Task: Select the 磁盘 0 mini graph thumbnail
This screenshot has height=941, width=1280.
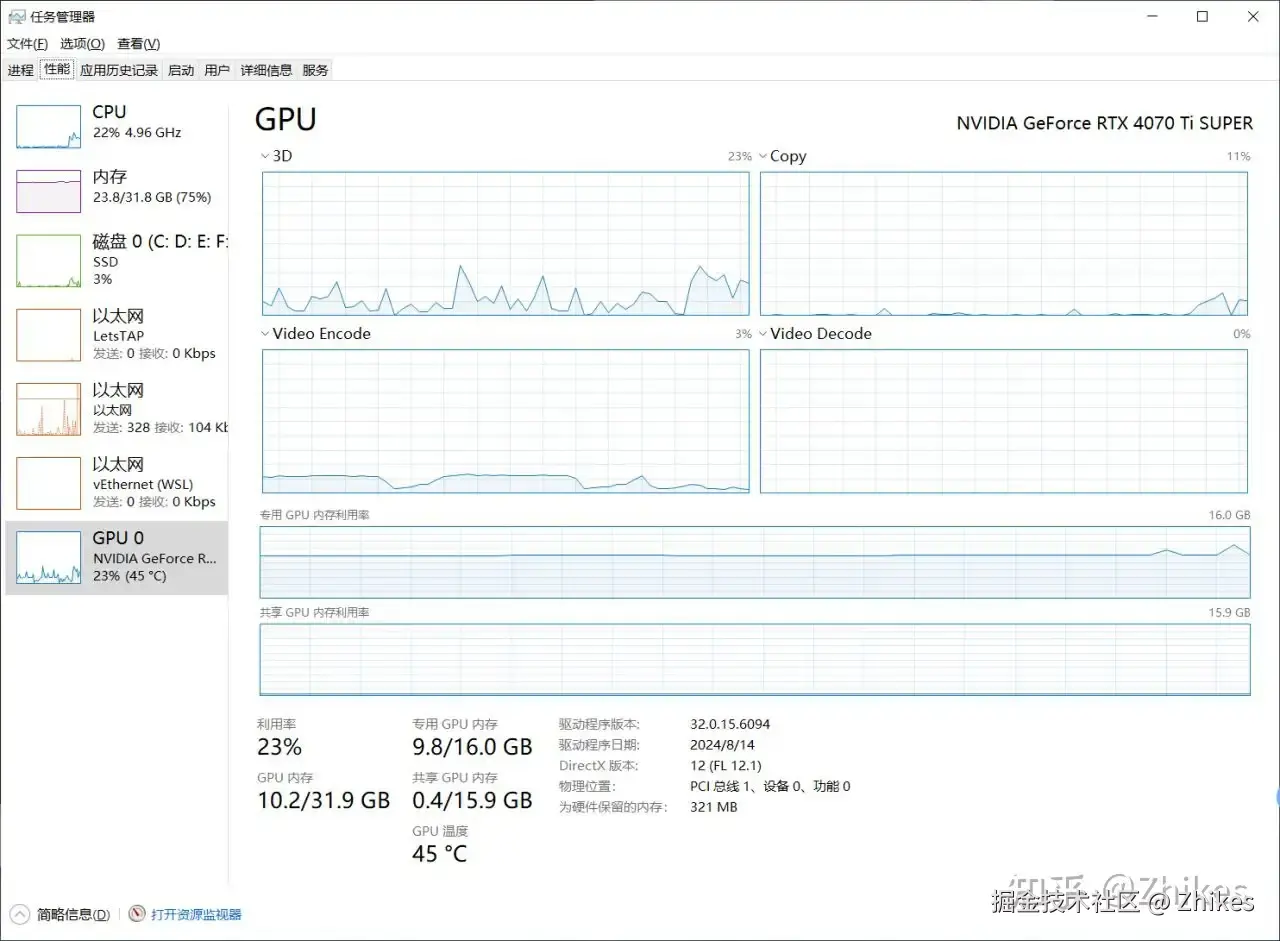Action: 48,261
